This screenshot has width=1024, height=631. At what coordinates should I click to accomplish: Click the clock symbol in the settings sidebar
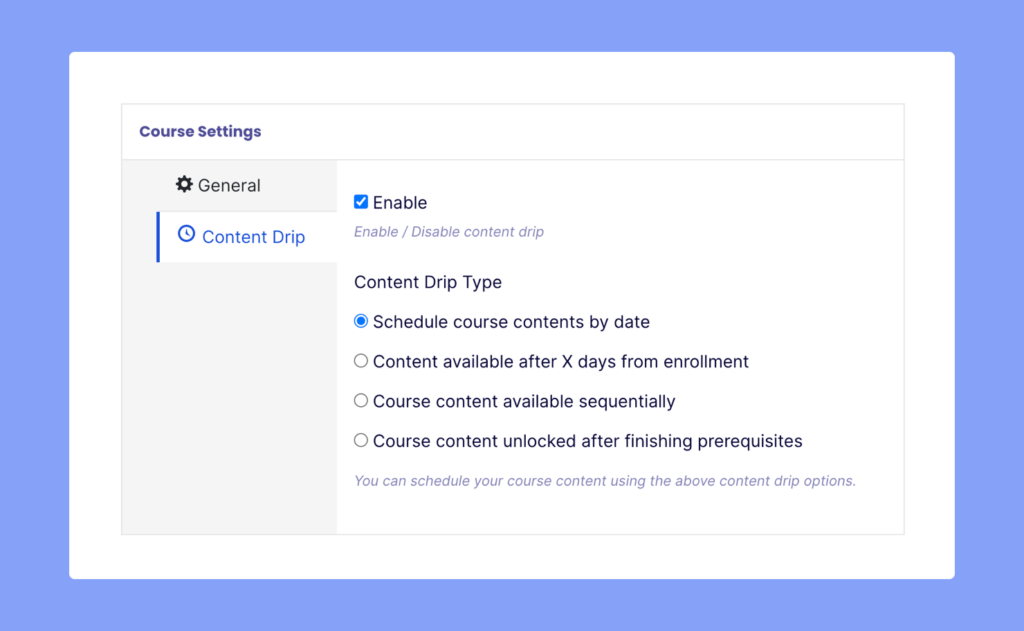(x=186, y=233)
